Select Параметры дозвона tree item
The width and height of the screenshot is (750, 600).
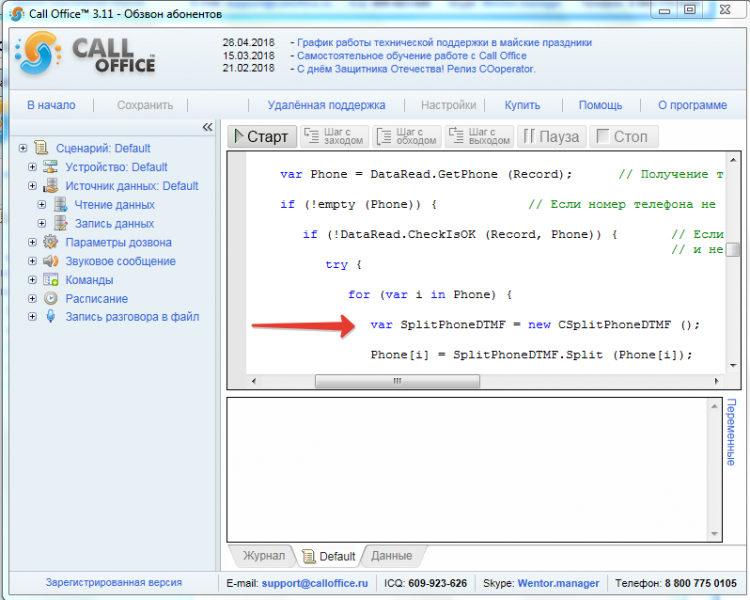coord(118,242)
